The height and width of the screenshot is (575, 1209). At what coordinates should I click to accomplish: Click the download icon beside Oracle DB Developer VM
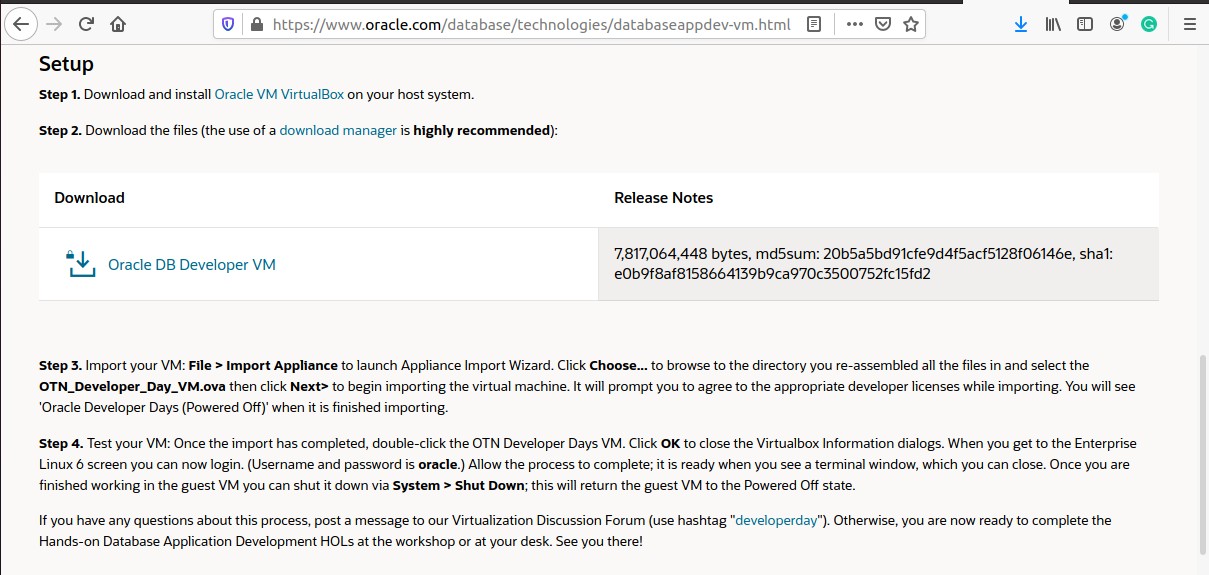pyautogui.click(x=80, y=264)
